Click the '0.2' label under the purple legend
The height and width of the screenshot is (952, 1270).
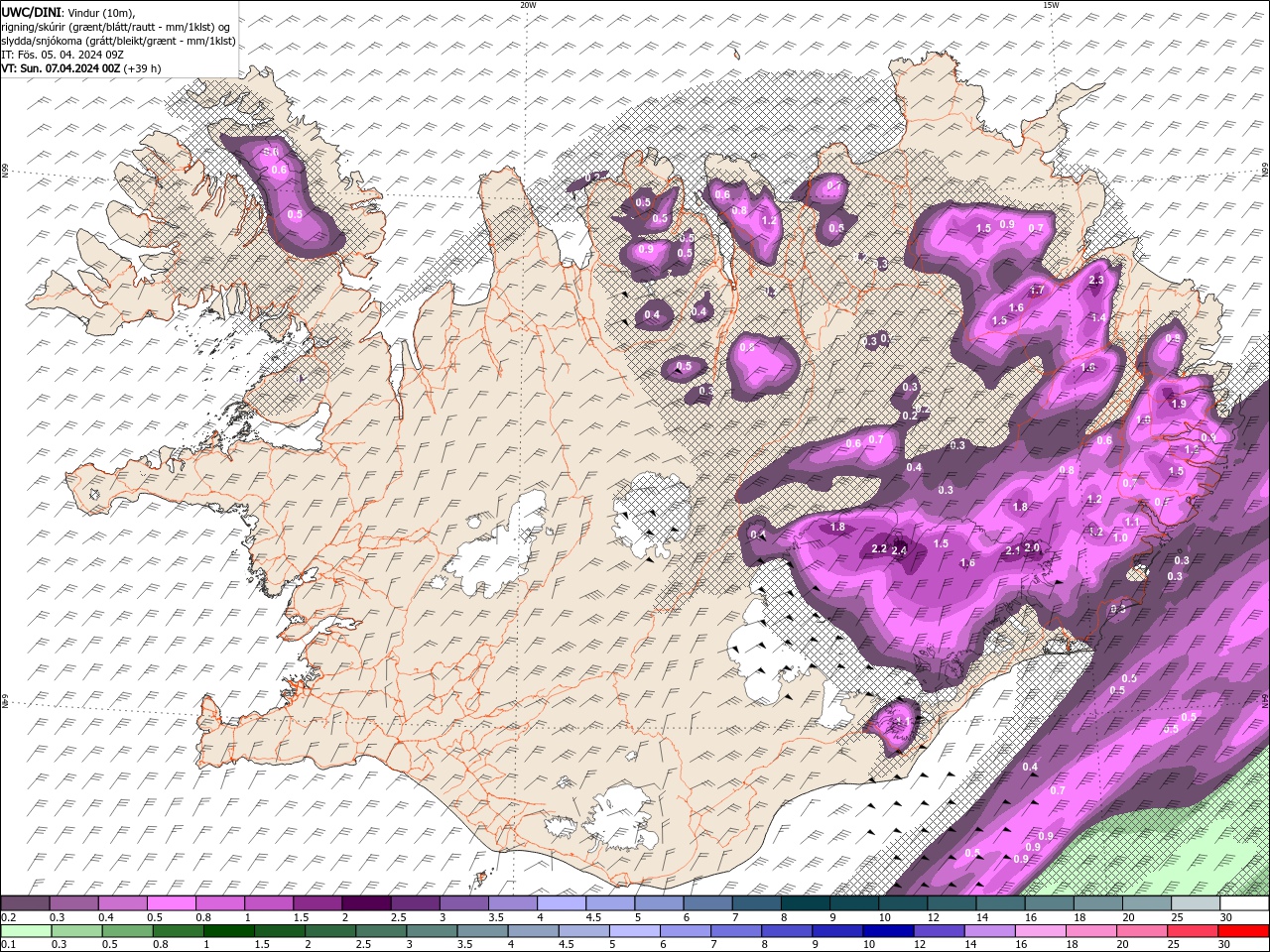[8, 917]
